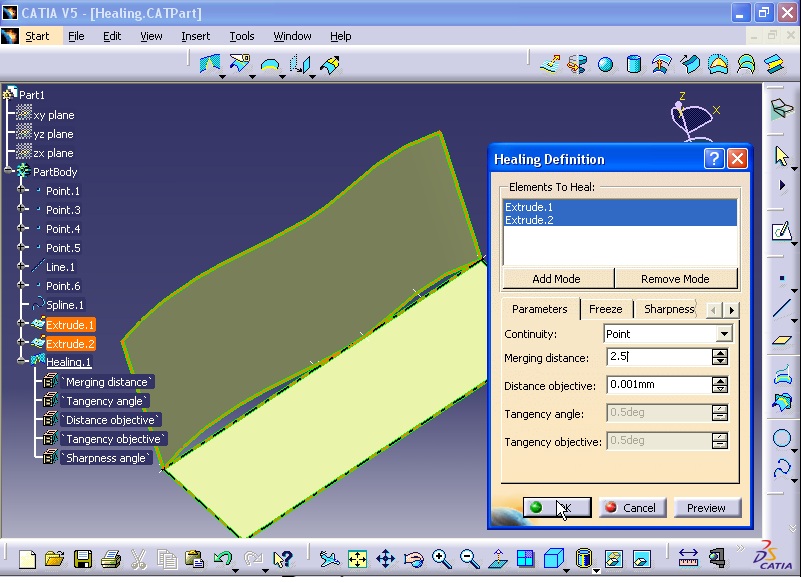Collapse the Healing.1 tree node
This screenshot has height=583, width=801.
21,361
